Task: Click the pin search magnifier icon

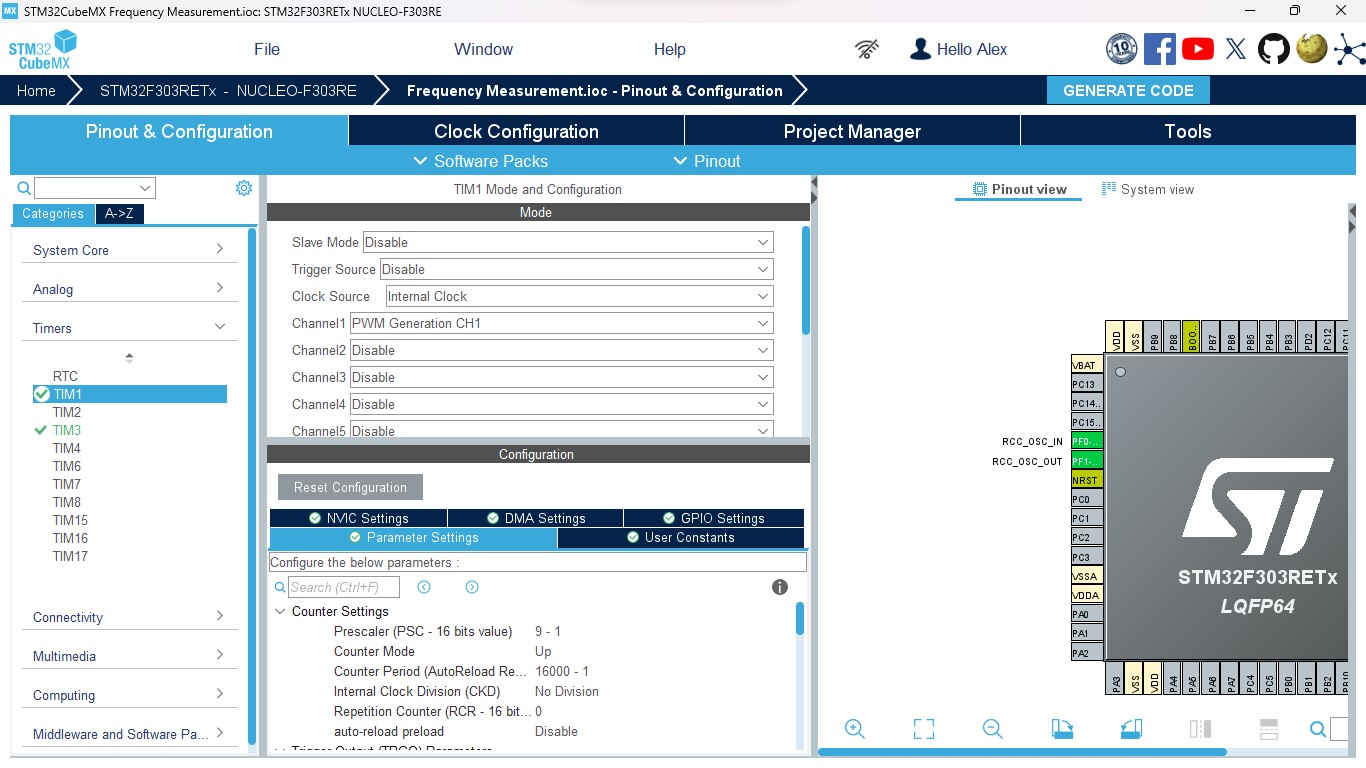Action: pos(1318,729)
